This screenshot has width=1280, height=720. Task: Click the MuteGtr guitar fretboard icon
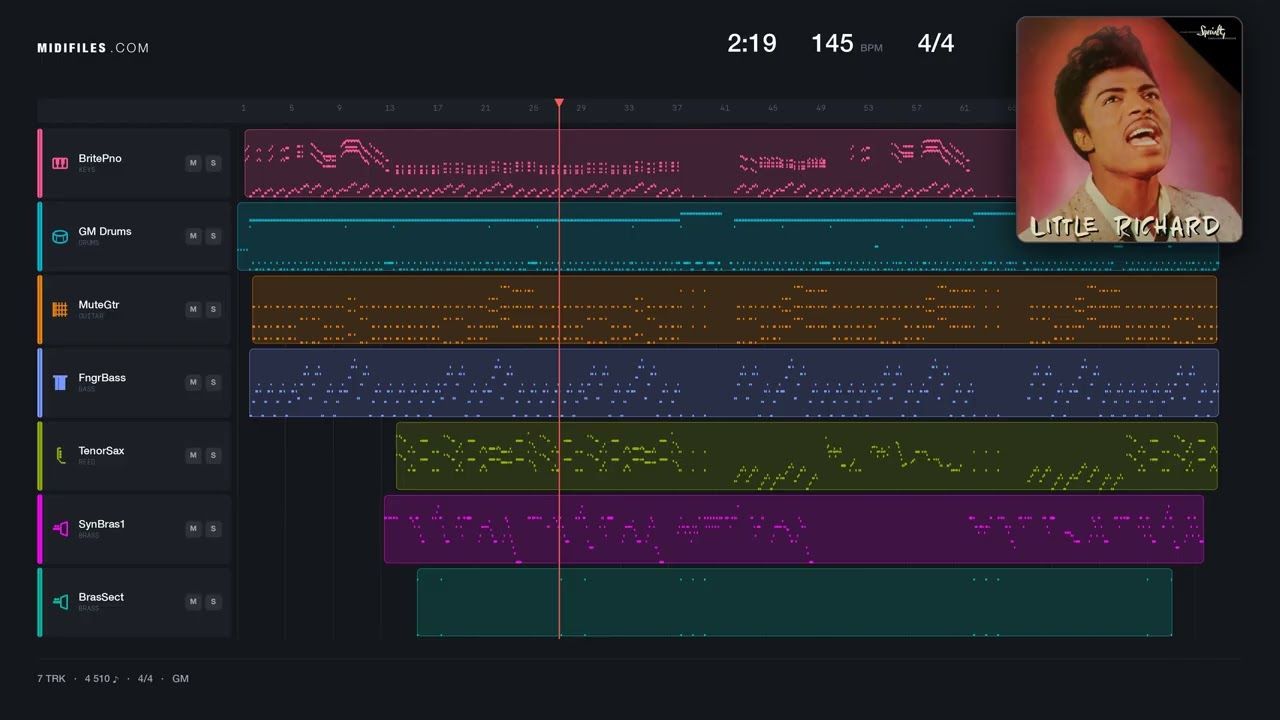60,309
